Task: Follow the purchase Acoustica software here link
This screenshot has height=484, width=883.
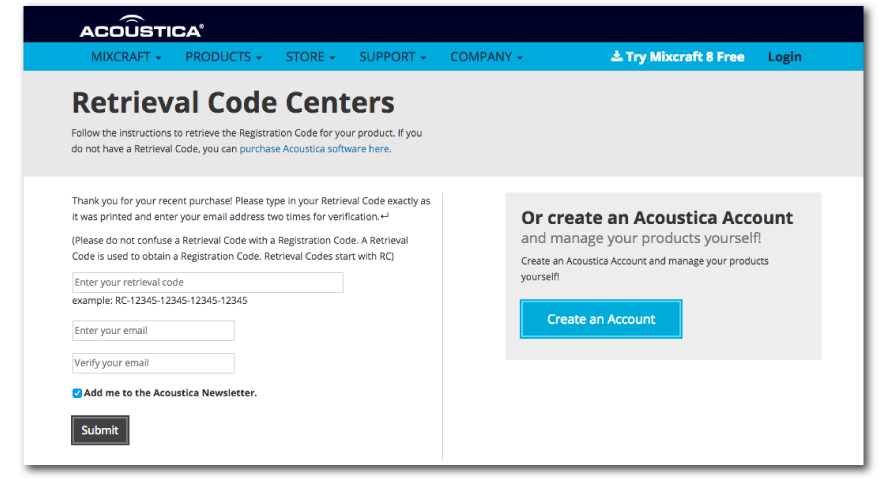Action: (314, 149)
